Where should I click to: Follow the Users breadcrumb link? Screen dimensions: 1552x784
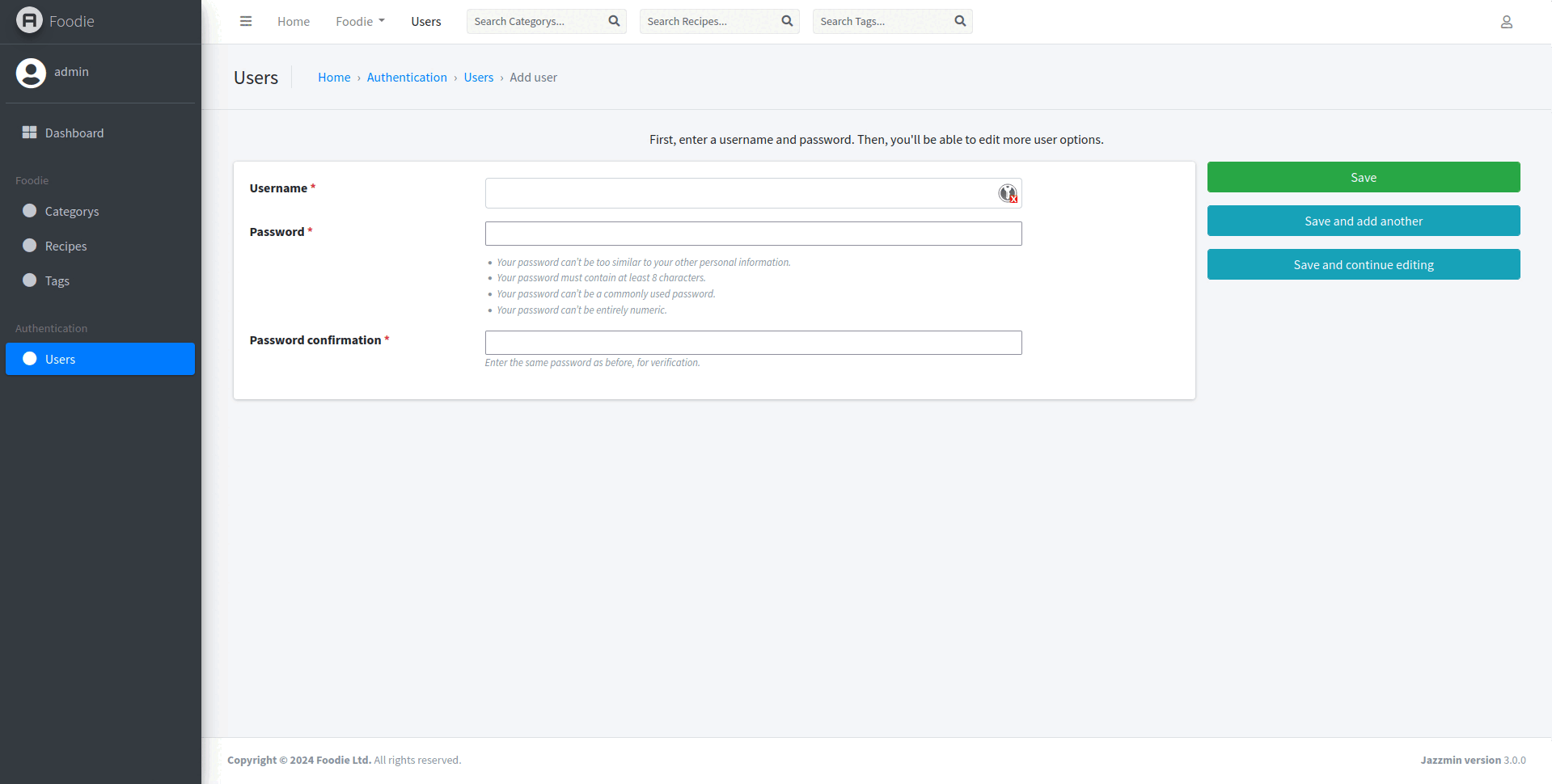479,78
